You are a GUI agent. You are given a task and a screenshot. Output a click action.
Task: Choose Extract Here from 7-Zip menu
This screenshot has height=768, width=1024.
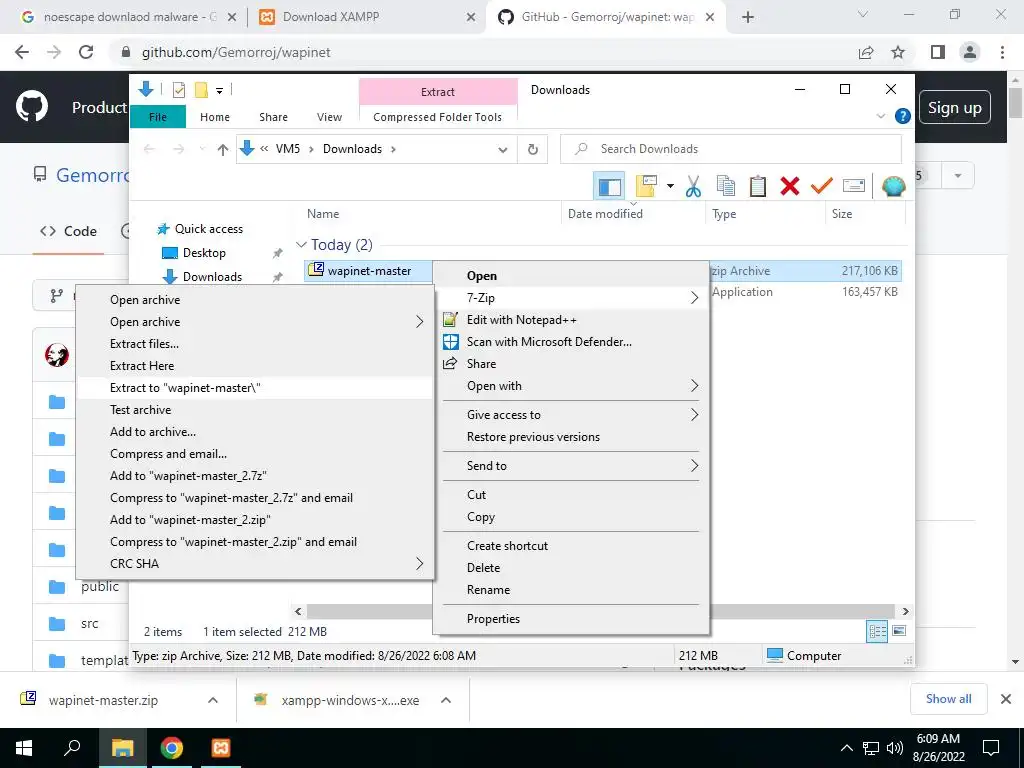255,366
